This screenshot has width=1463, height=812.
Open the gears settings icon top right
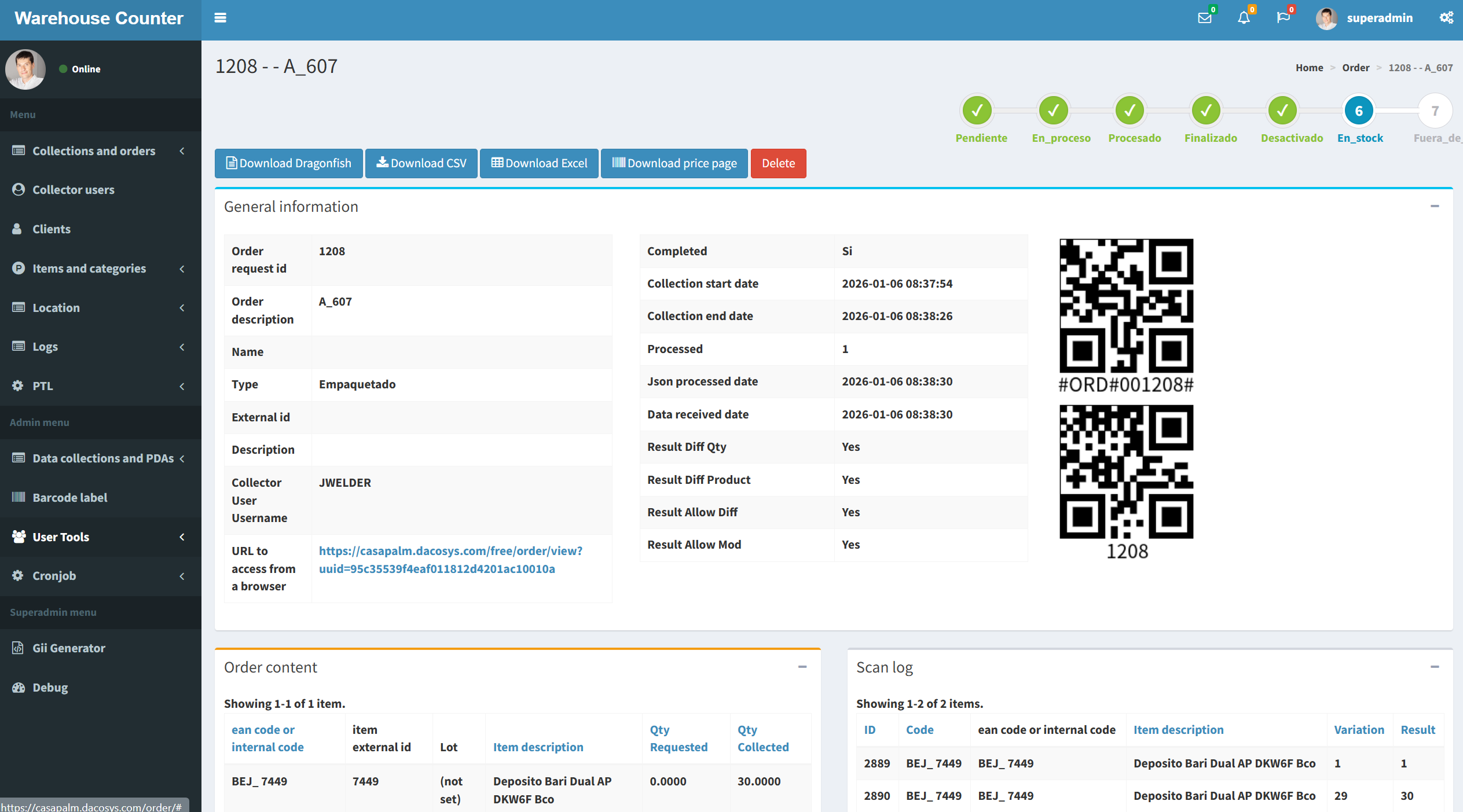(1446, 18)
